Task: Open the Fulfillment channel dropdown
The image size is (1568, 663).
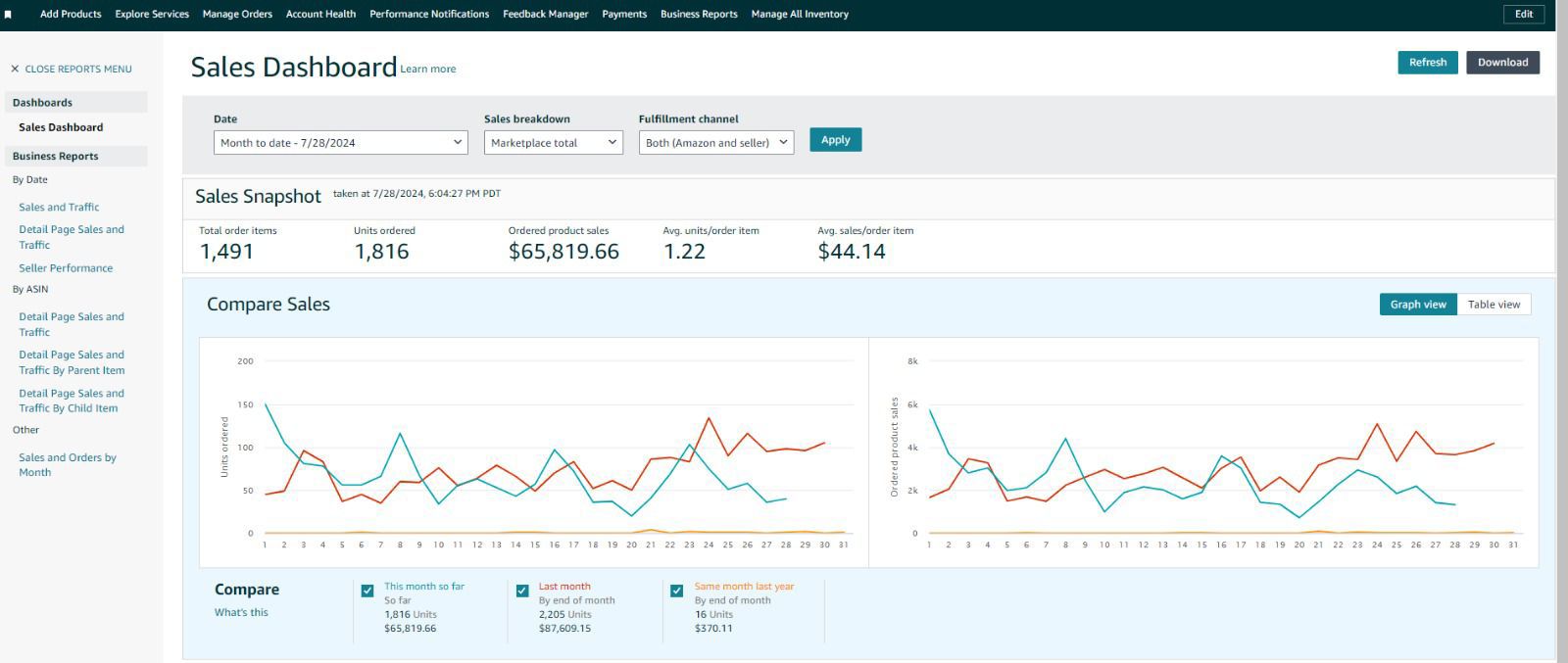Action: pyautogui.click(x=716, y=142)
